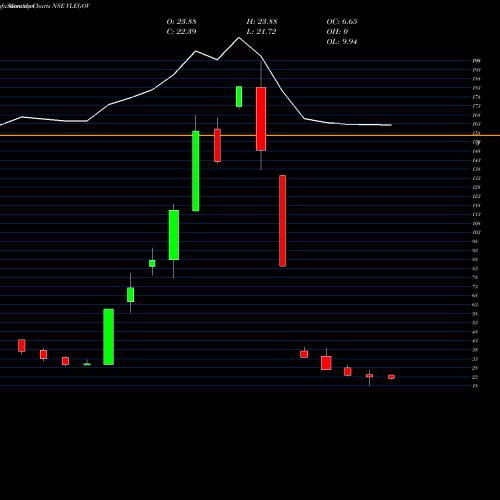Click the orange horizontal price level line
The image size is (500, 500).
point(250,135)
